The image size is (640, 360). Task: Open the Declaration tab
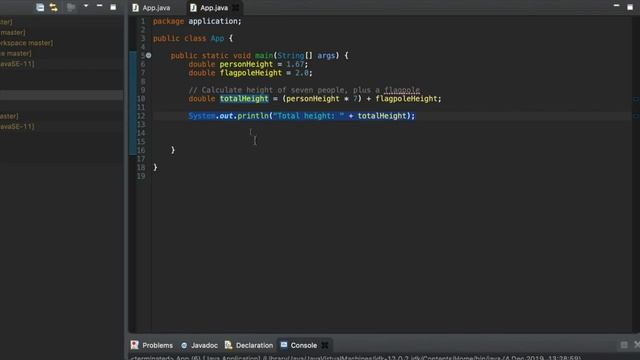pyautogui.click(x=249, y=345)
